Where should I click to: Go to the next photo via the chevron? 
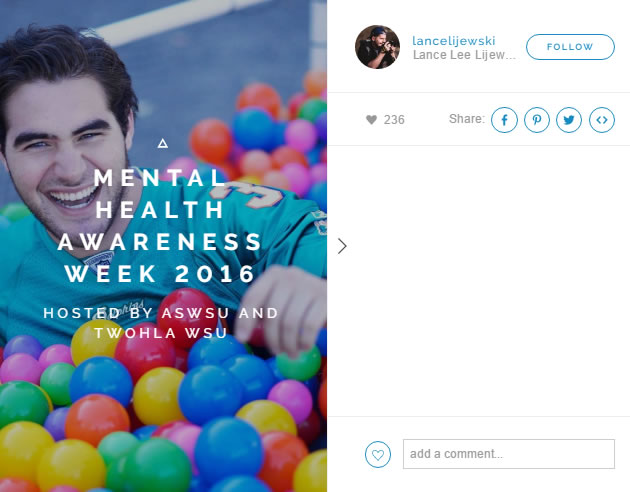pos(342,246)
